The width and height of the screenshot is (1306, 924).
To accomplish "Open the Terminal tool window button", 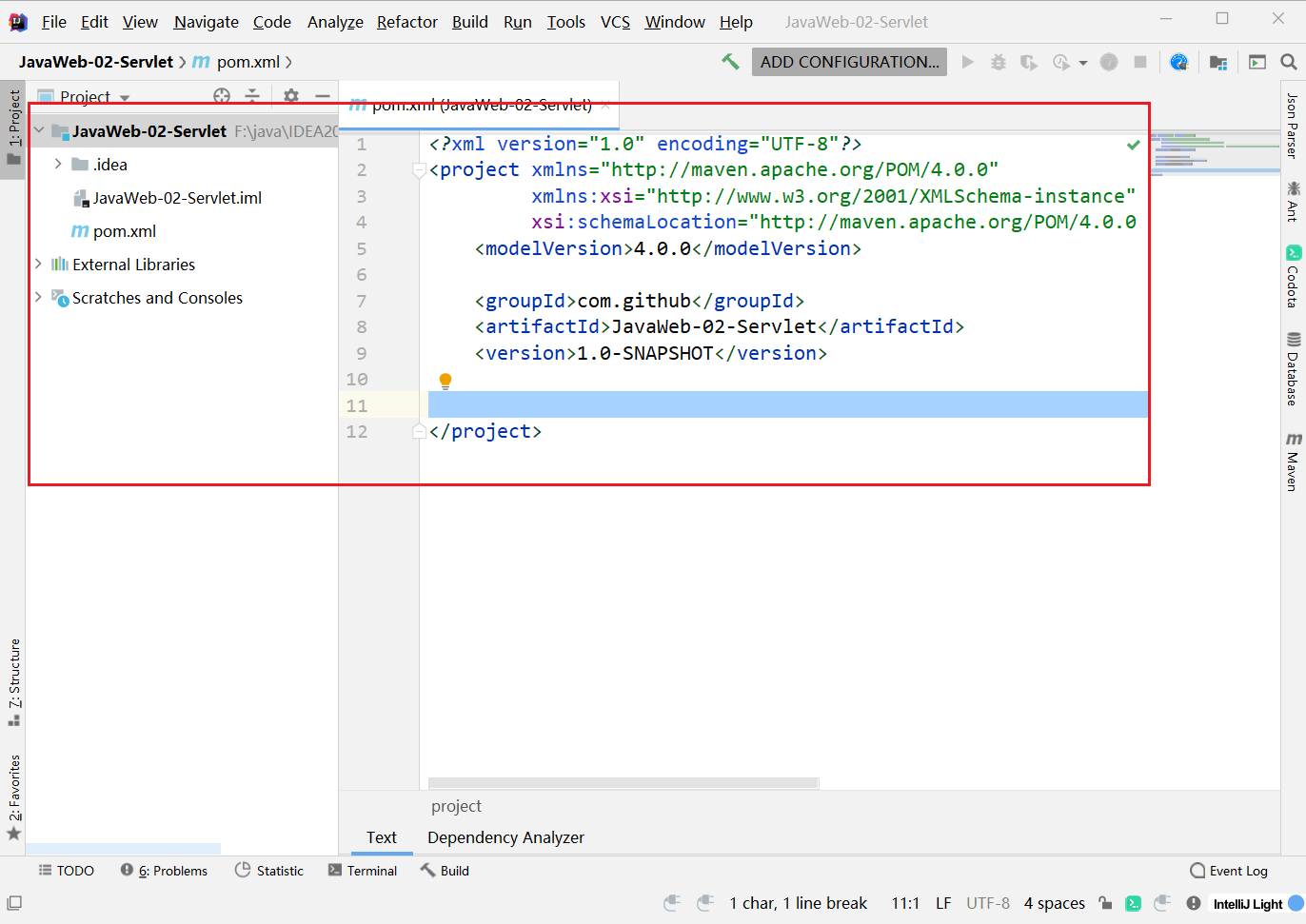I will (x=363, y=871).
